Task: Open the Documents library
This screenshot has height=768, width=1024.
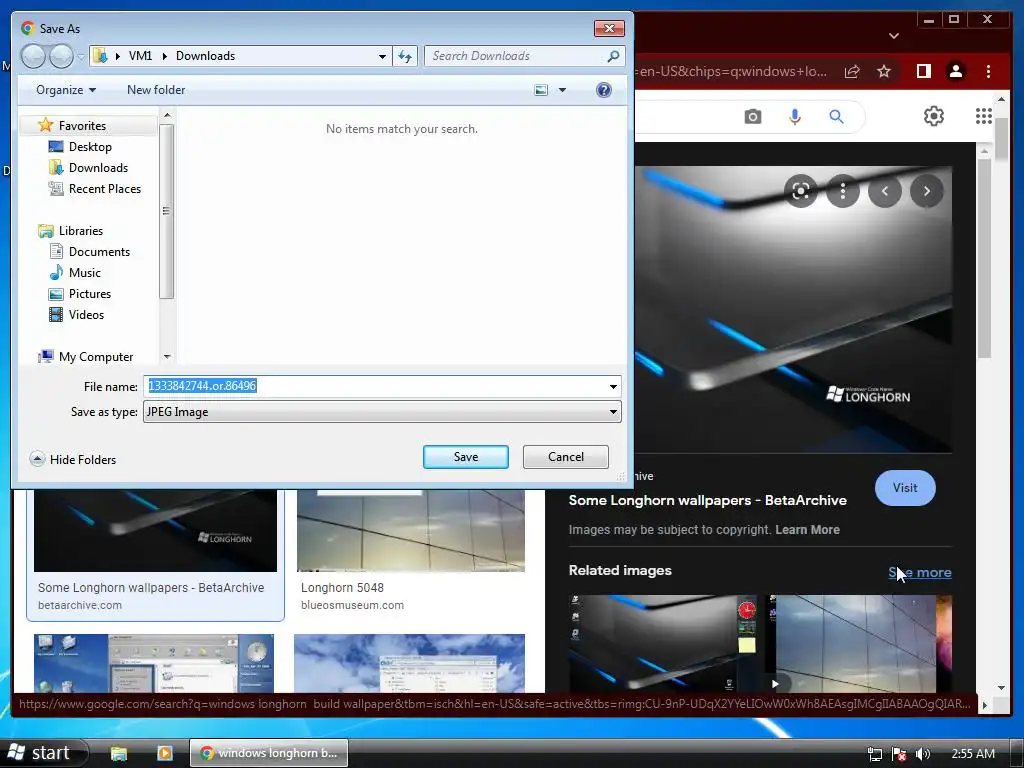Action: point(99,251)
